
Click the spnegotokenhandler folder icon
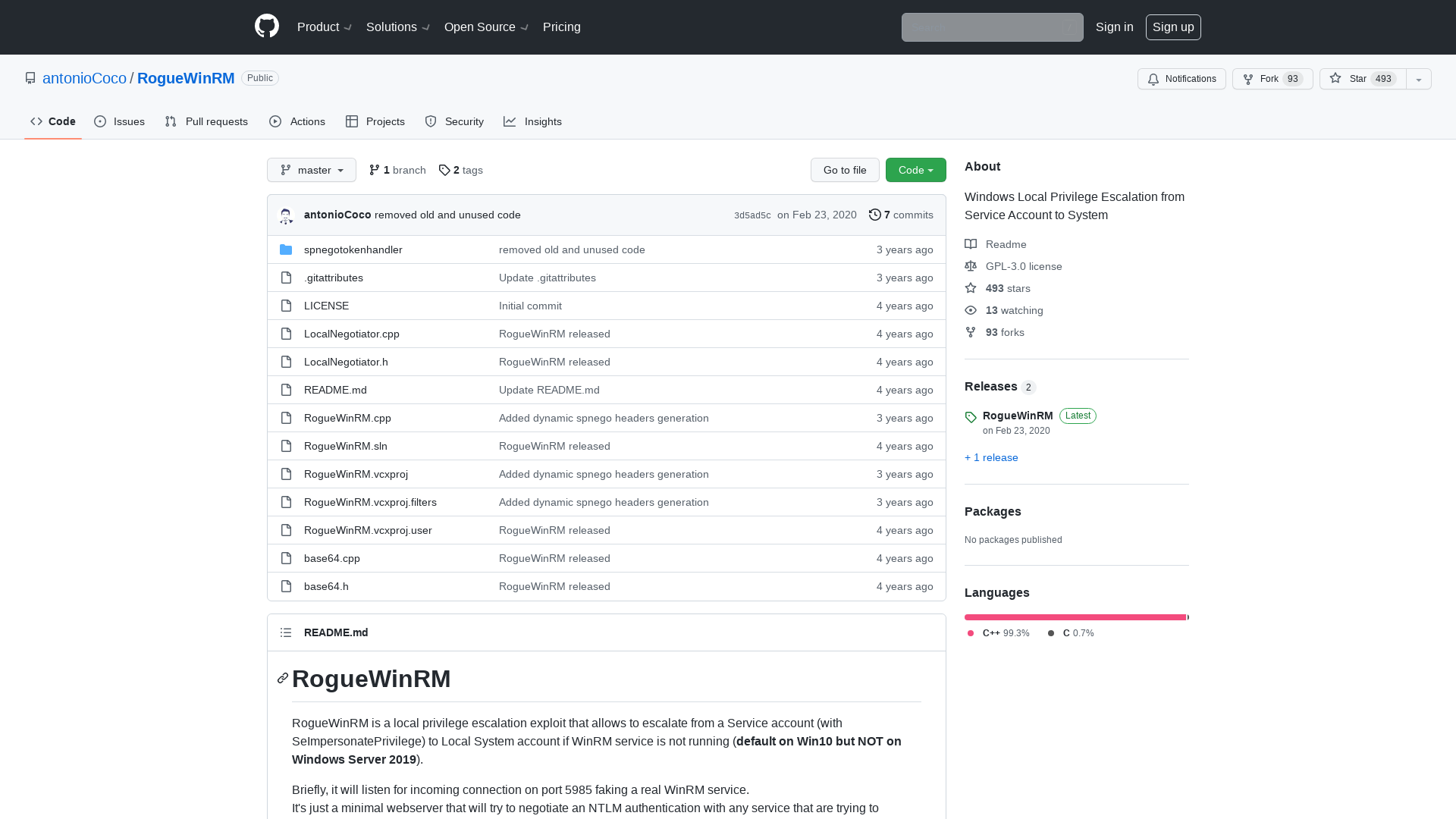[x=286, y=249]
